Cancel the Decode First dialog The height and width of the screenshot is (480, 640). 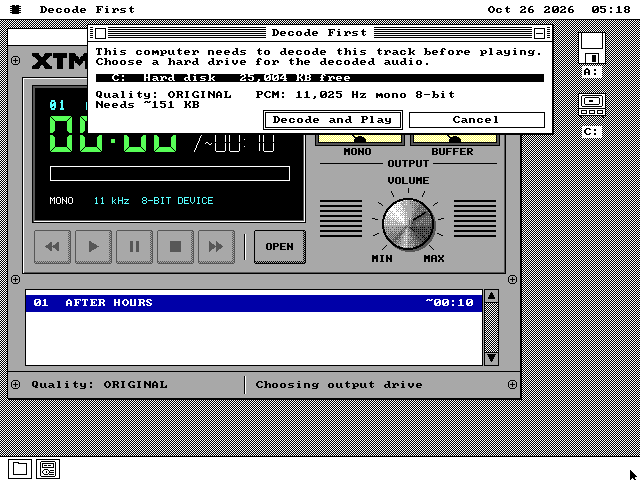476,120
